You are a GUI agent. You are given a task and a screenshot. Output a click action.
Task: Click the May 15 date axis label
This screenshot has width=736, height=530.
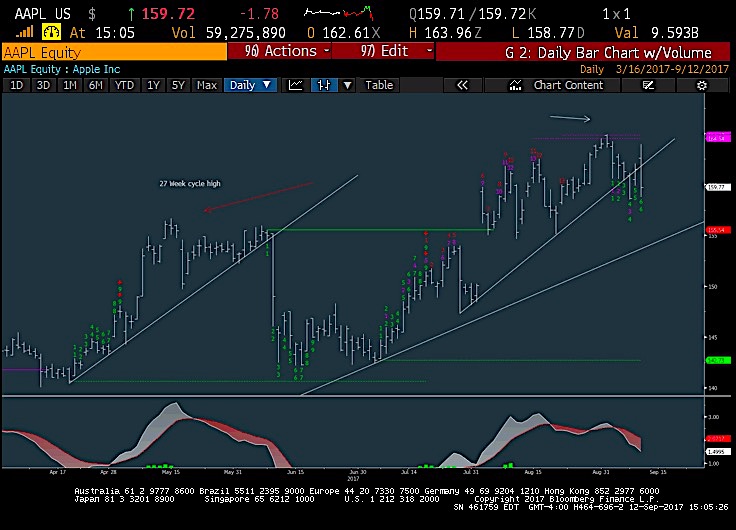pos(170,472)
